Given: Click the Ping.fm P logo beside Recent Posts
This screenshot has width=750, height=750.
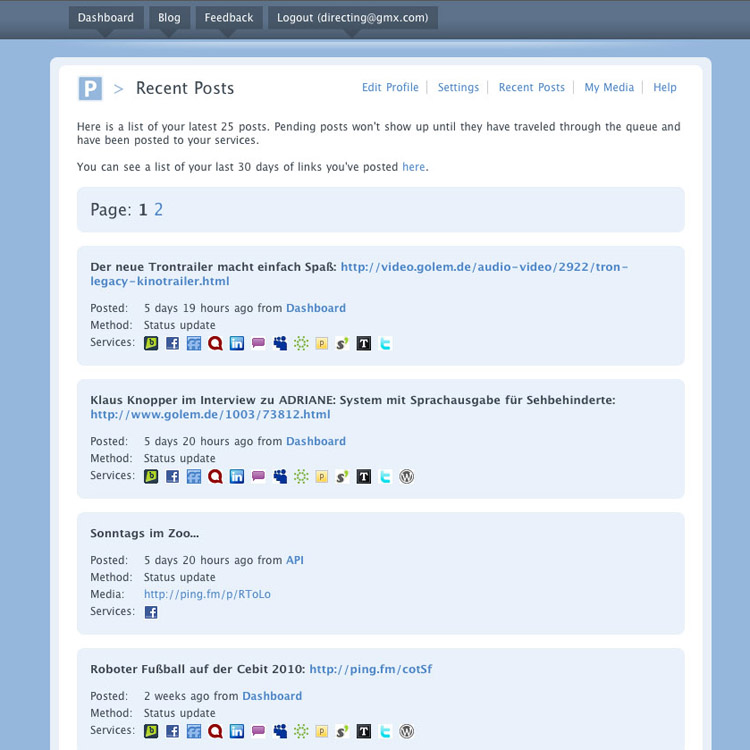Looking at the screenshot, I should [x=90, y=89].
